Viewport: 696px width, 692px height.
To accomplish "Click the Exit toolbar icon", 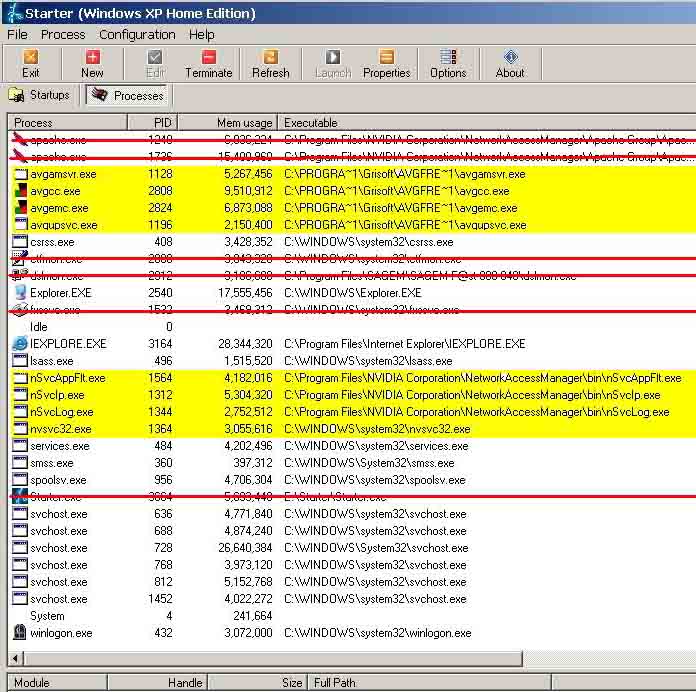I will (31, 63).
